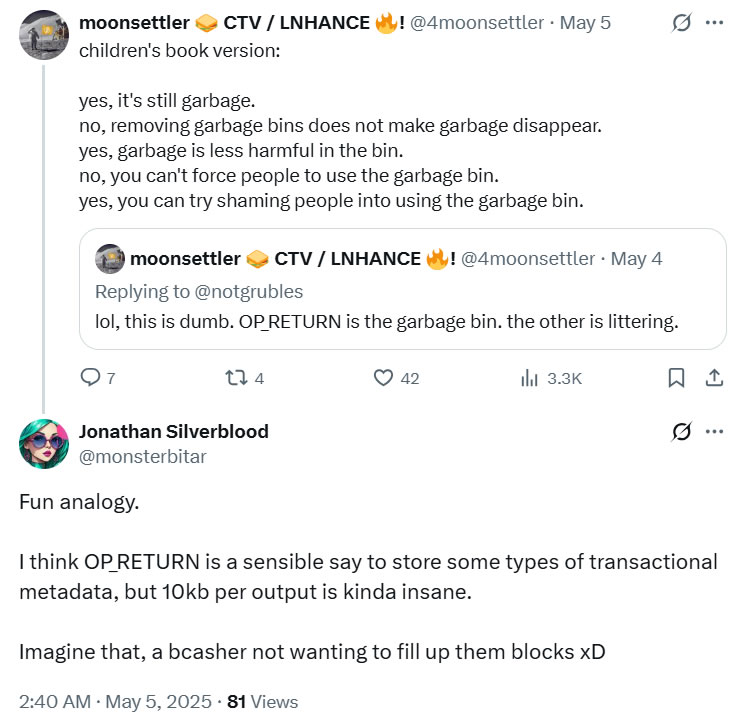Bookmark moonsettler's tweet
Viewport: 747px width, 728px height.
pos(676,378)
